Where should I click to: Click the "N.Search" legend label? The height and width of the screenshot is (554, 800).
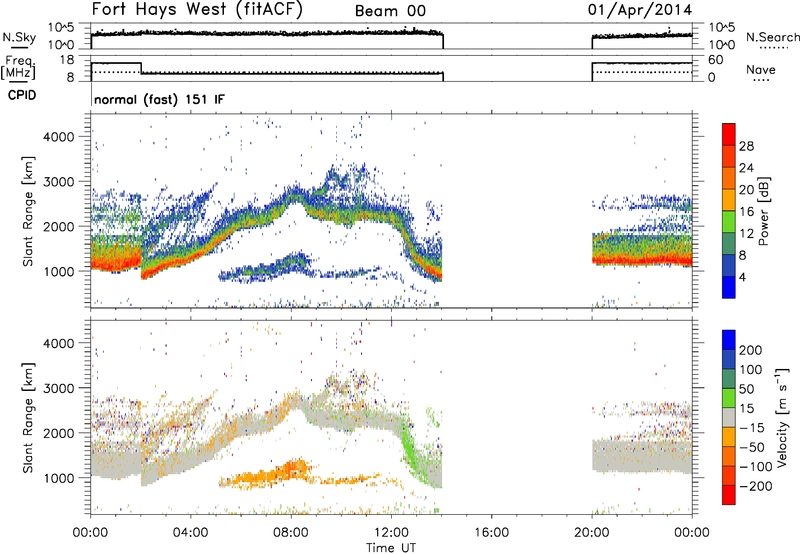coord(773,37)
